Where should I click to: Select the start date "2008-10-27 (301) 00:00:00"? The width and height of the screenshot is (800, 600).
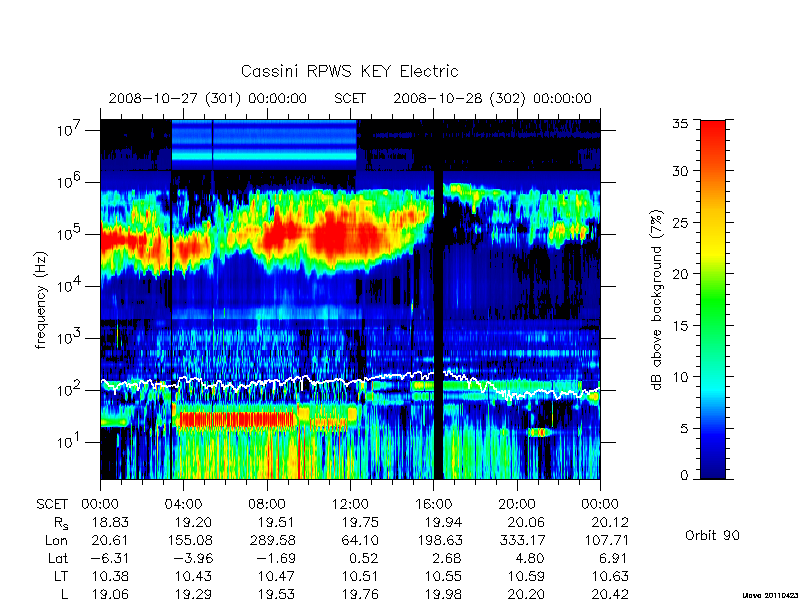208,98
